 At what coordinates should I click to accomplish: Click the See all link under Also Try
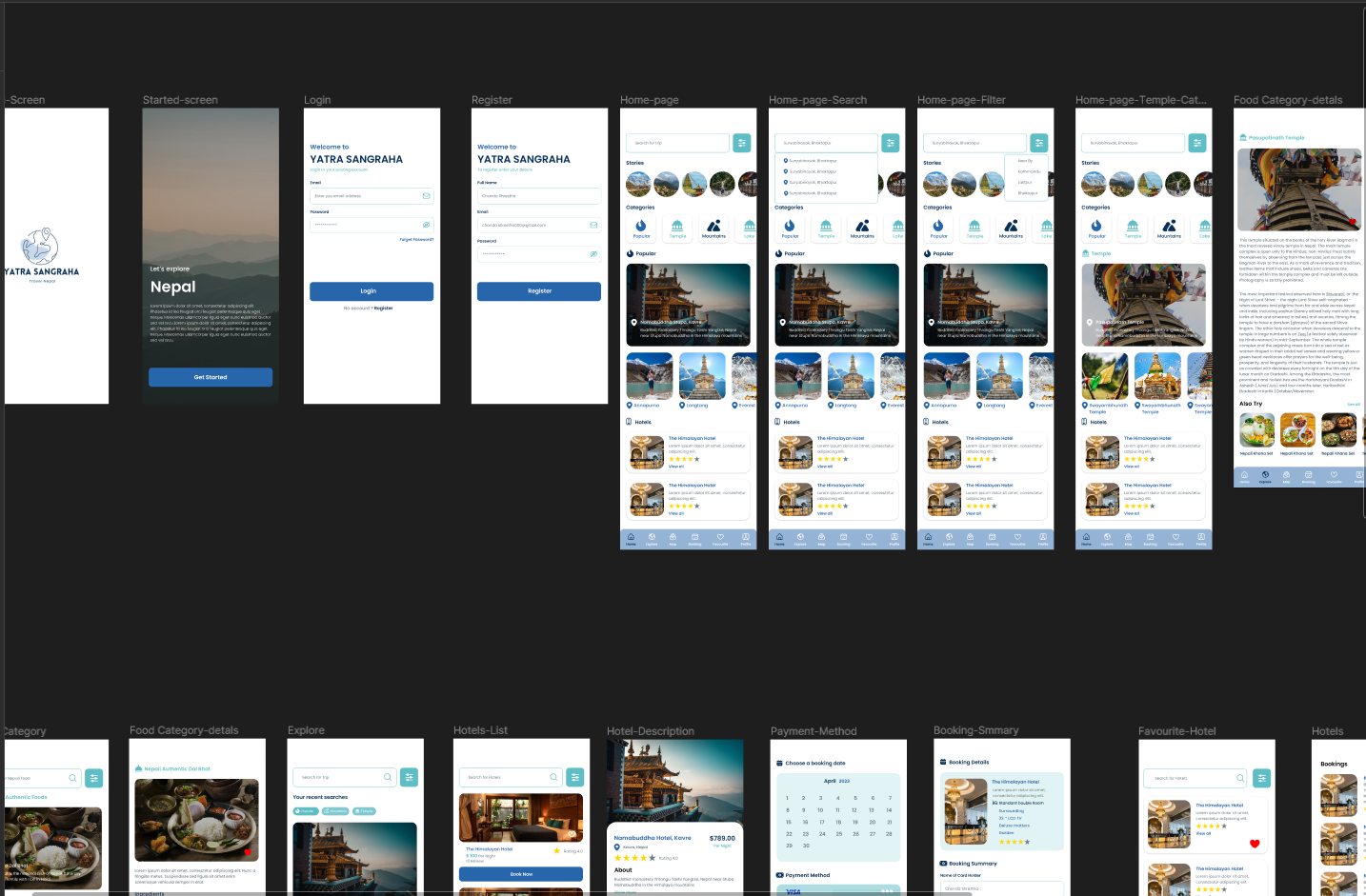tap(1354, 404)
